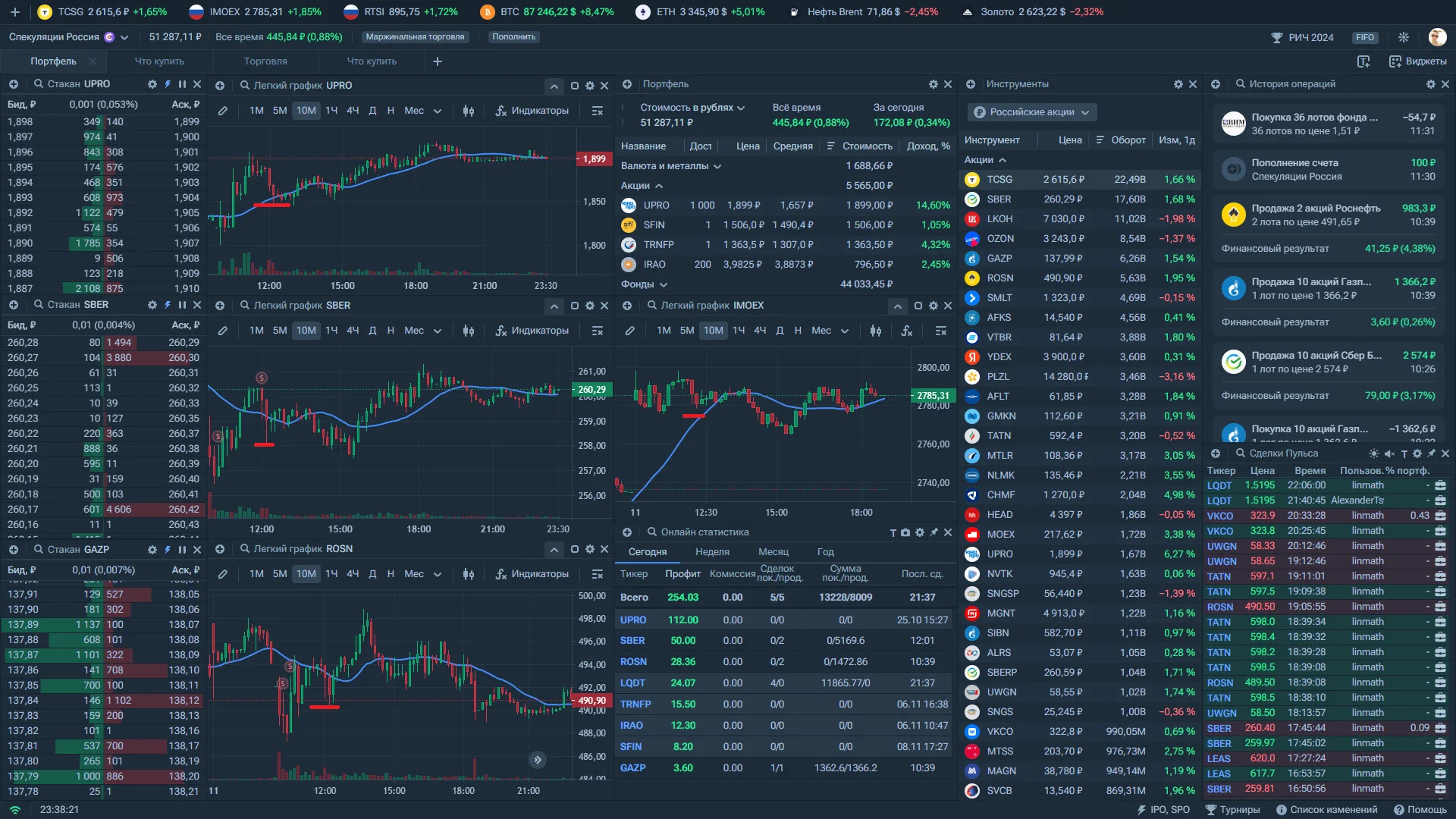Select the LKOH row in Инструменты
The height and width of the screenshot is (819, 1456).
tap(1080, 219)
